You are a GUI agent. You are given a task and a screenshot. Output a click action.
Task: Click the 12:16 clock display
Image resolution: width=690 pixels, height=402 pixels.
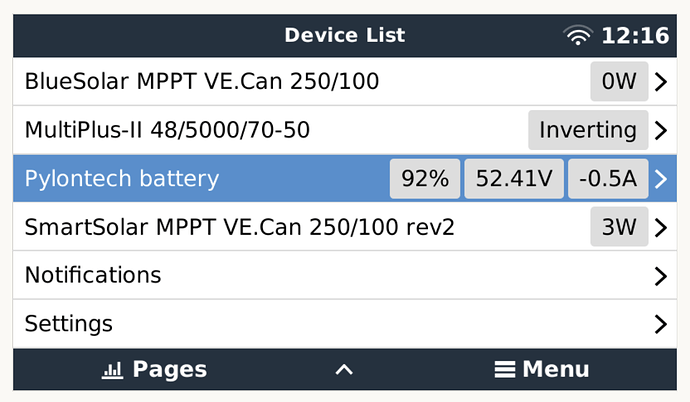(634, 36)
